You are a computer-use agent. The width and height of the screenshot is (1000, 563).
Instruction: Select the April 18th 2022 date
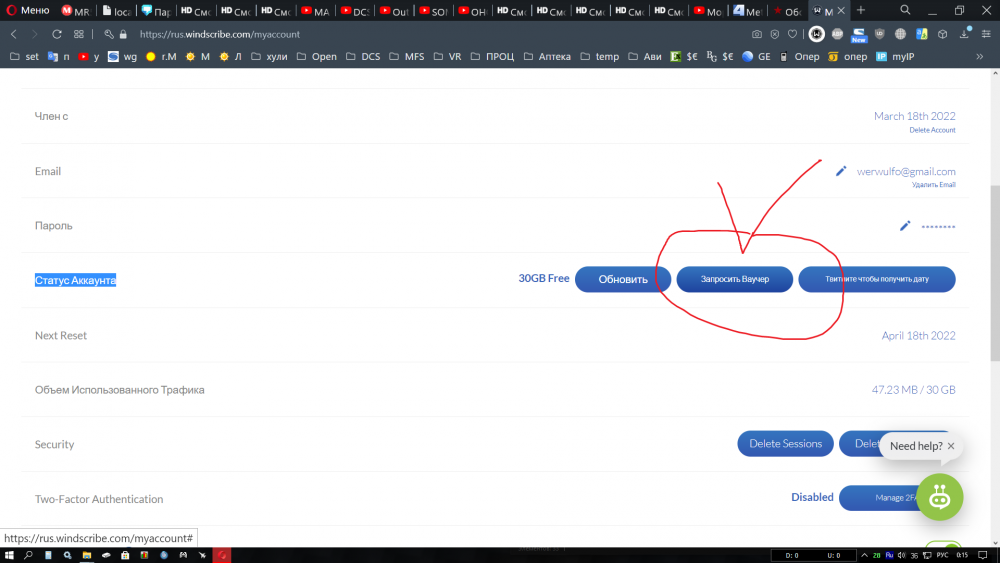pos(918,335)
